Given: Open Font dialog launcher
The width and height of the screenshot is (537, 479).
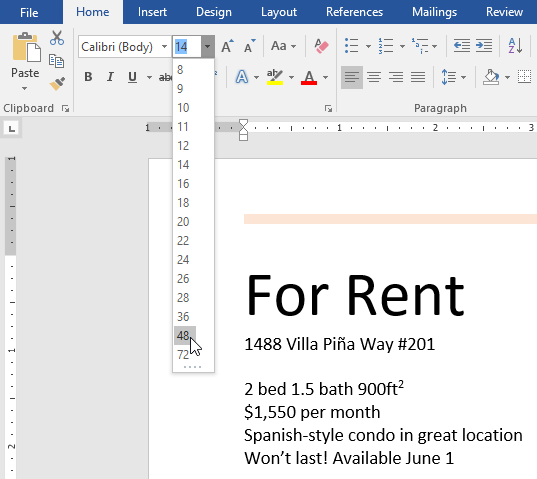Looking at the screenshot, I should pyautogui.click(x=328, y=109).
